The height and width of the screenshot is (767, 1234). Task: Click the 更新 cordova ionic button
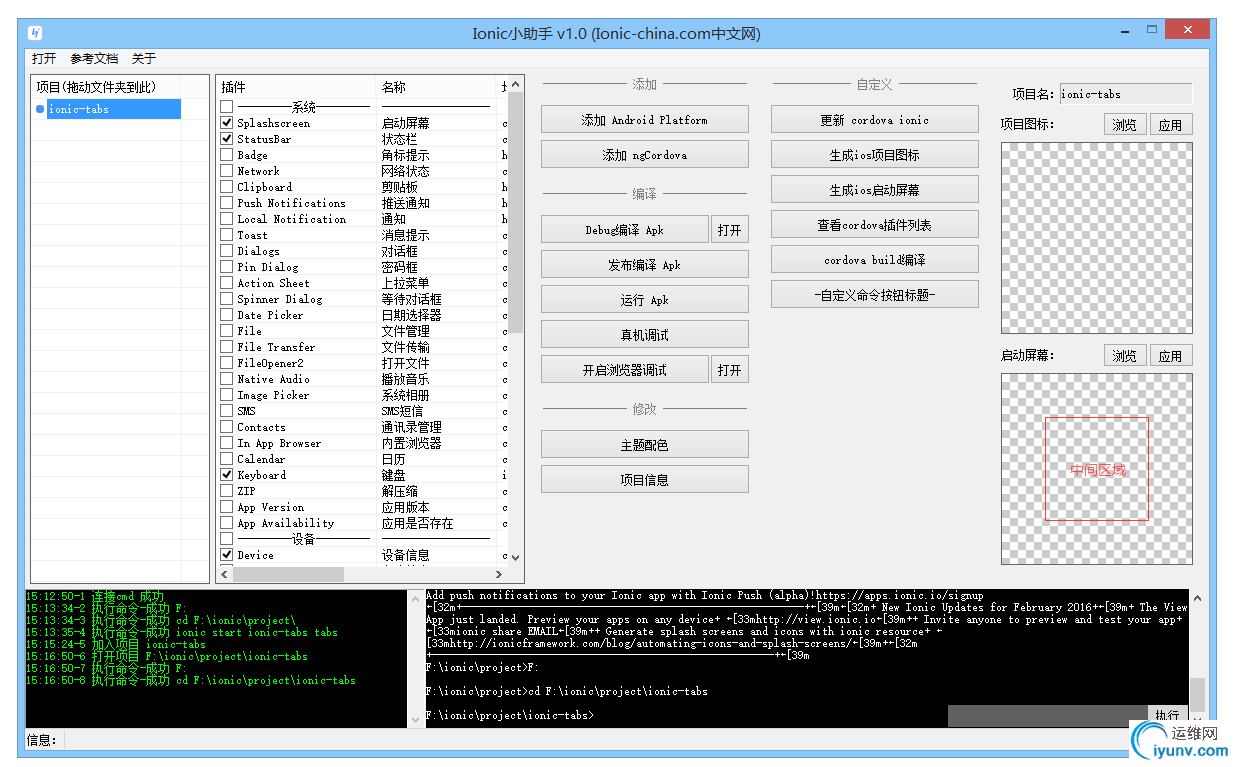[x=874, y=118]
